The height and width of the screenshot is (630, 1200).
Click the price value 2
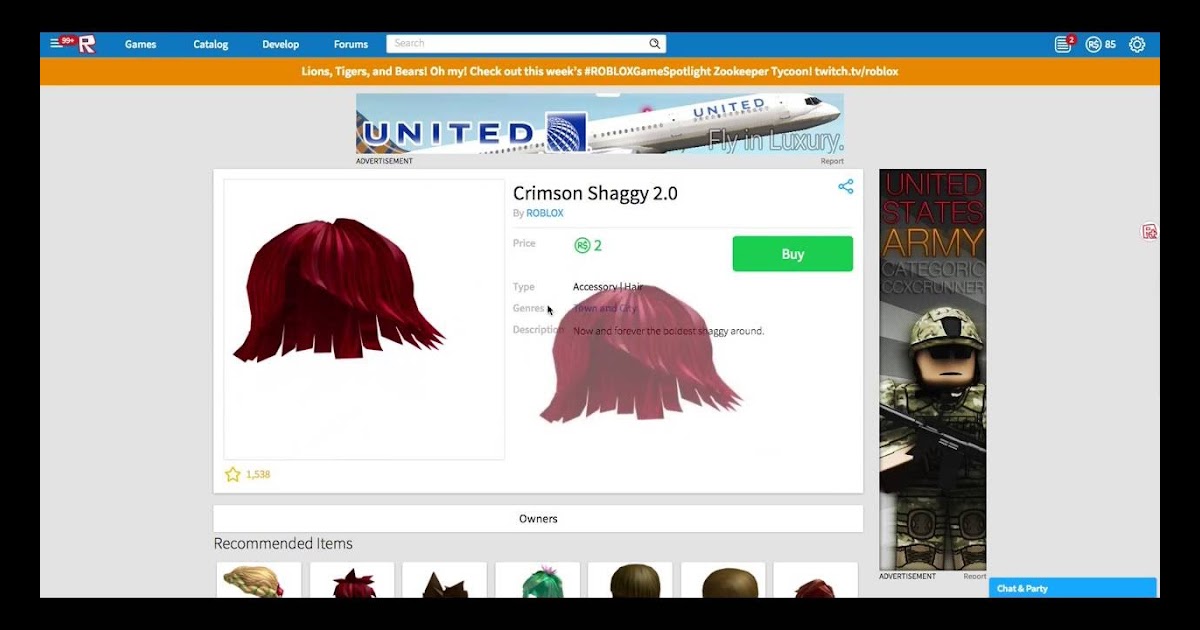coord(598,245)
